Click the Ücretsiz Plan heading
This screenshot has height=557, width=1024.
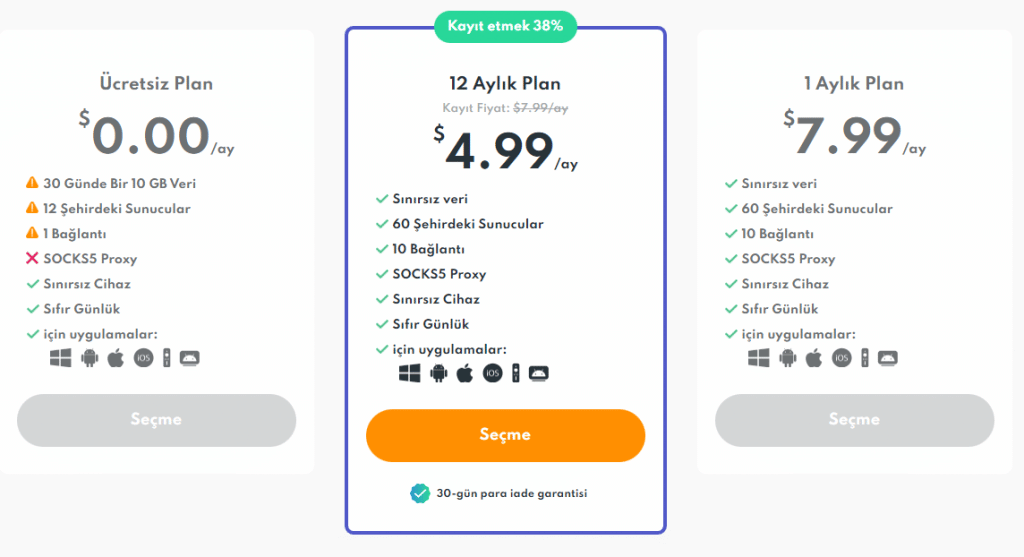[156, 84]
